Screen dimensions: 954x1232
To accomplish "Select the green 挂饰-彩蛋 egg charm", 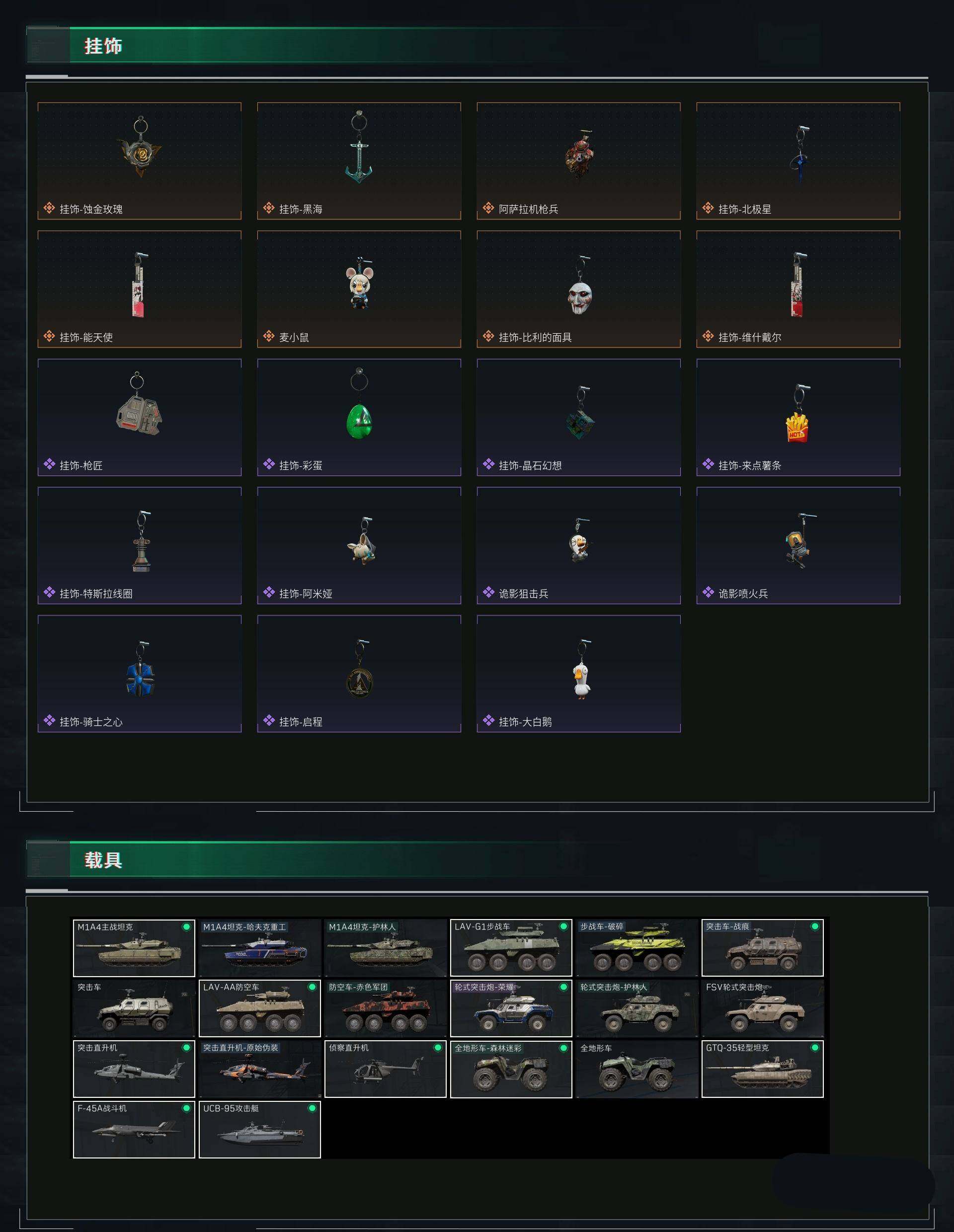I will pos(359,417).
